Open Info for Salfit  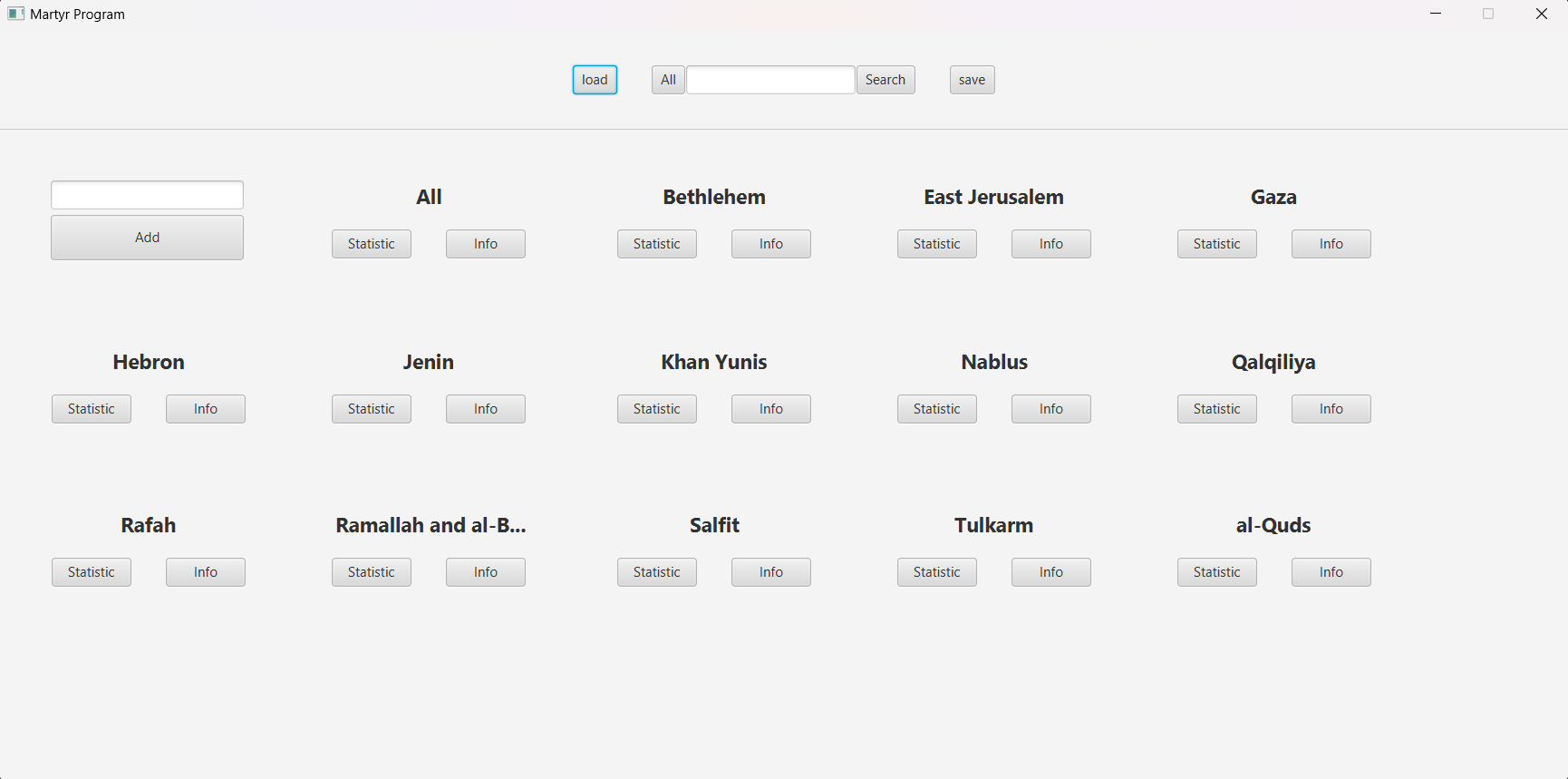tap(771, 572)
